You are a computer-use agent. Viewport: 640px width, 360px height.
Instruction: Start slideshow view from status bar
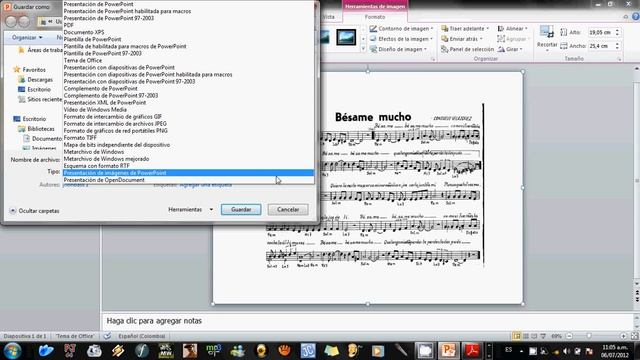click(543, 336)
